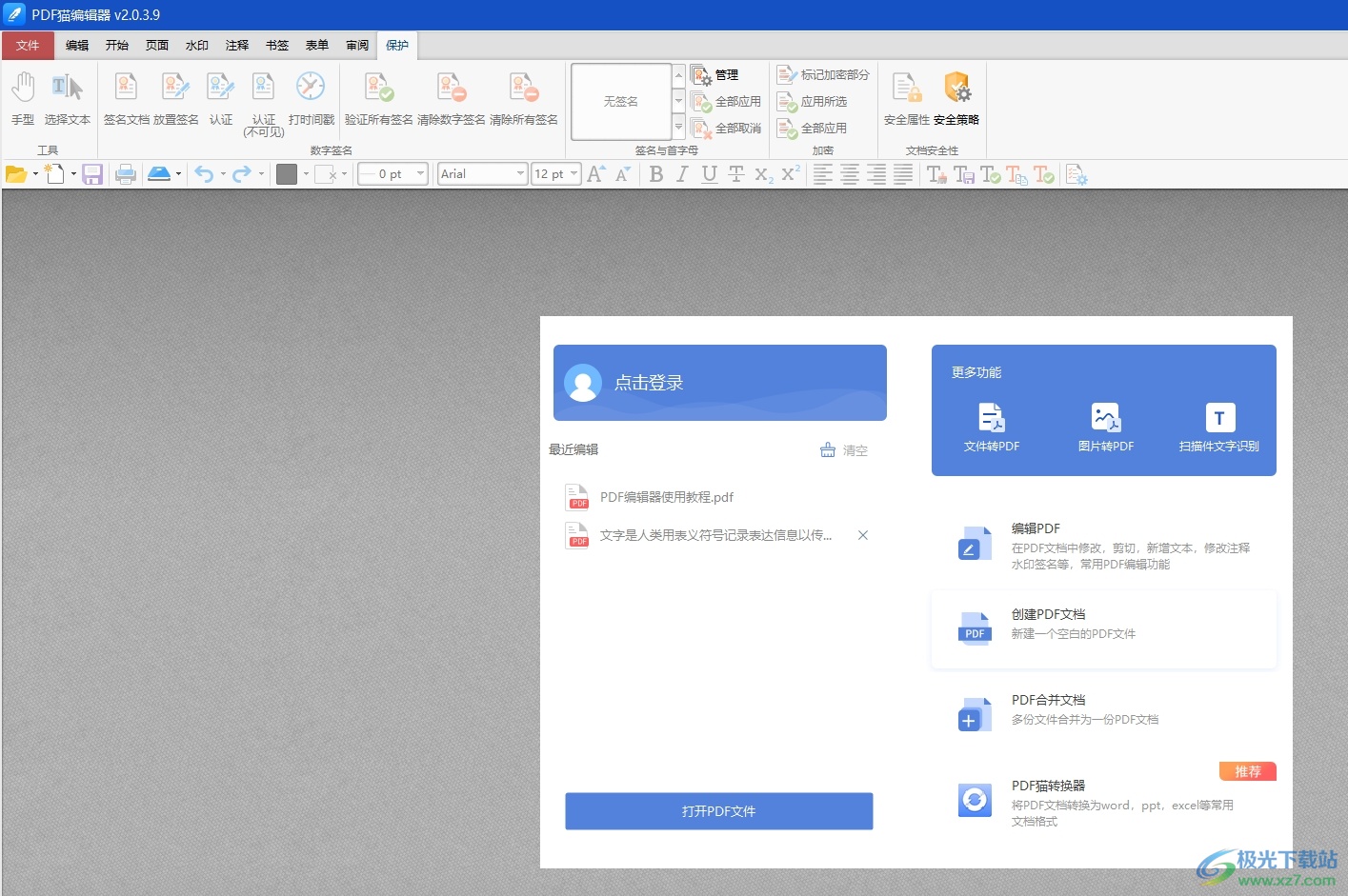Expand the redo history dropdown arrow

[x=261, y=174]
